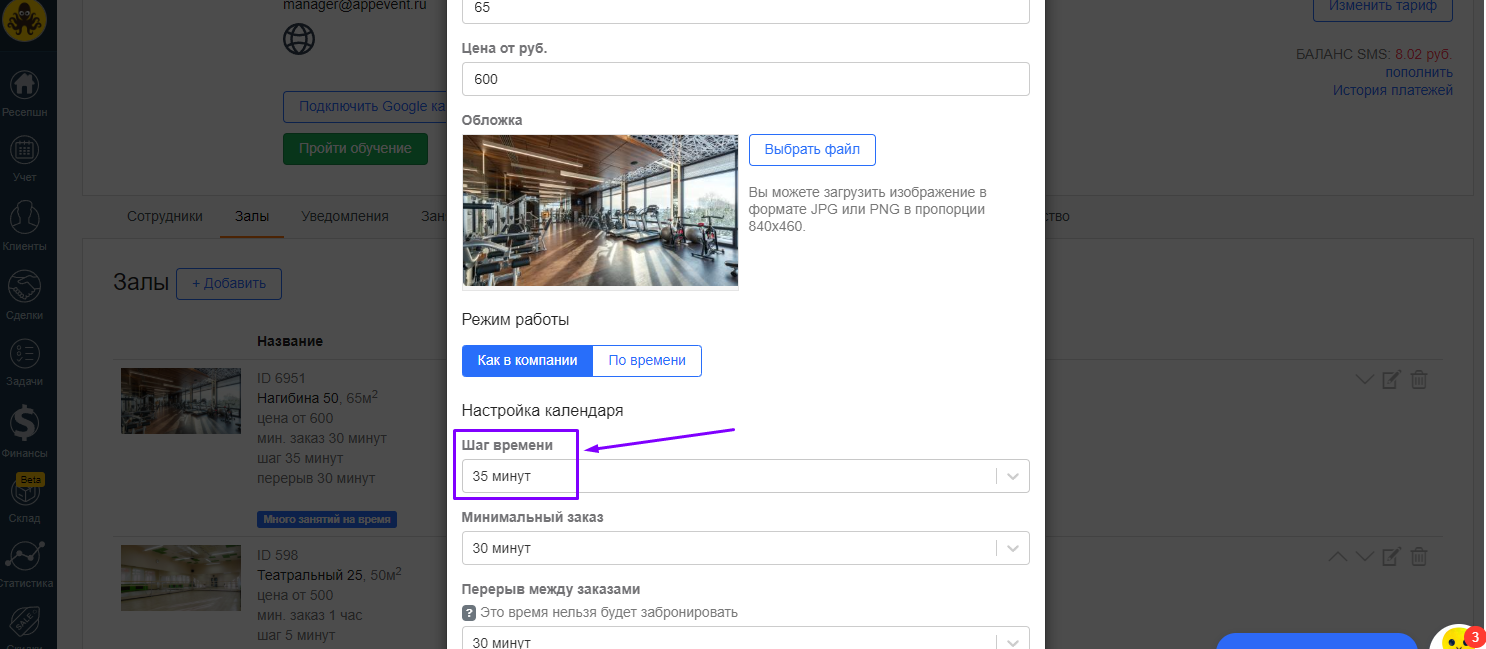Viewport: 1486px width, 649px height.
Task: Switch to the Уведомления tab
Action: pyautogui.click(x=345, y=216)
